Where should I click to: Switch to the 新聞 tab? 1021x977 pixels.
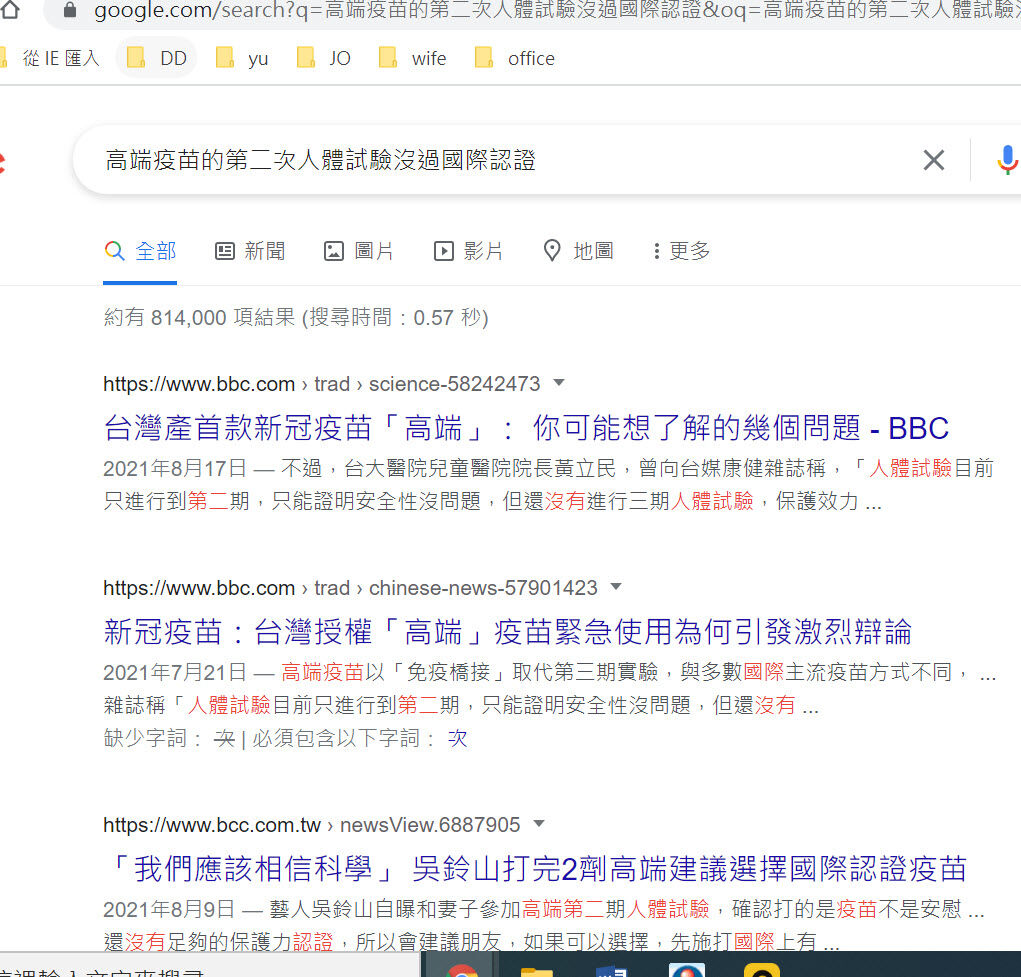click(250, 251)
